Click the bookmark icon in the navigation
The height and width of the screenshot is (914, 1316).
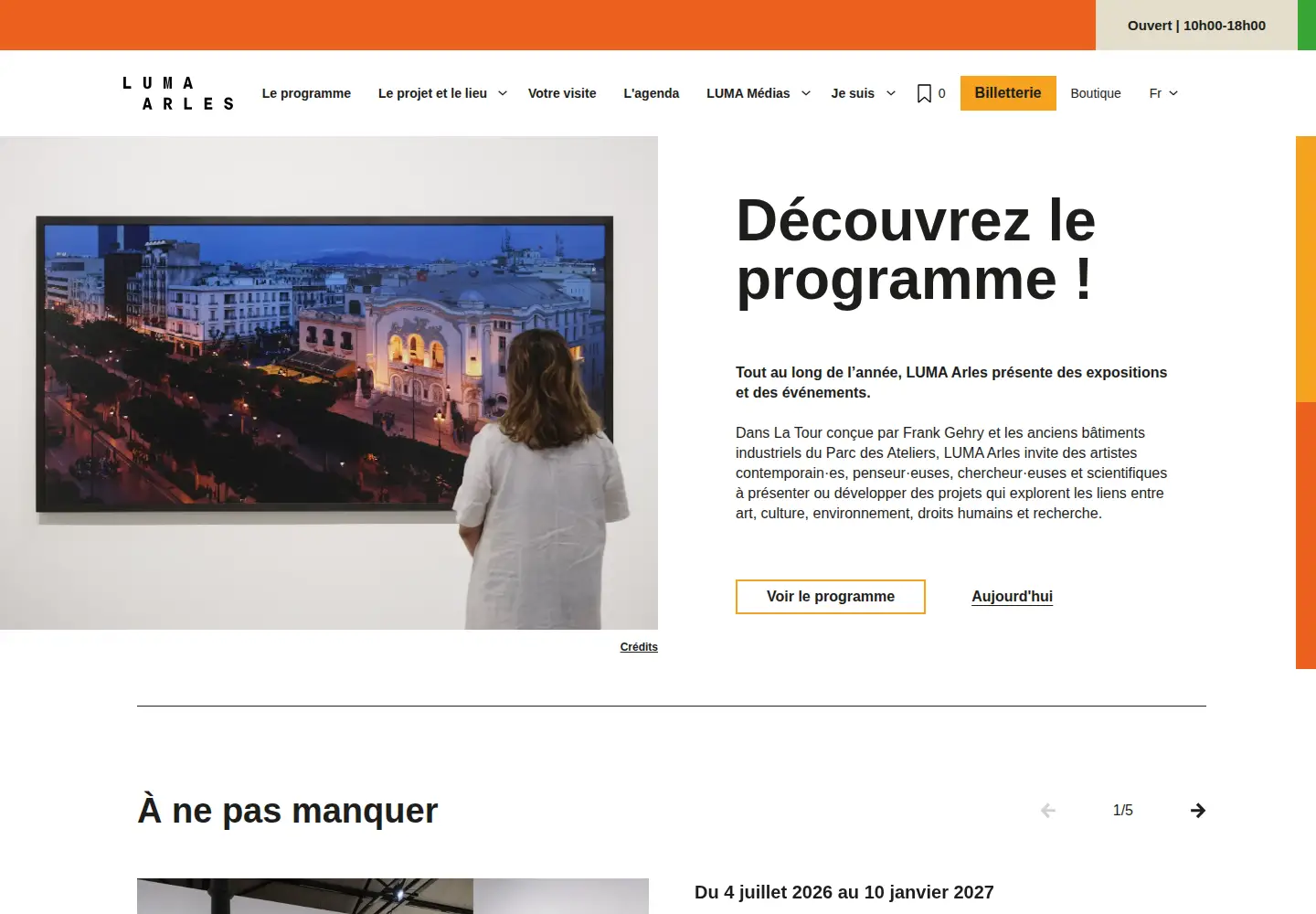pyautogui.click(x=924, y=93)
